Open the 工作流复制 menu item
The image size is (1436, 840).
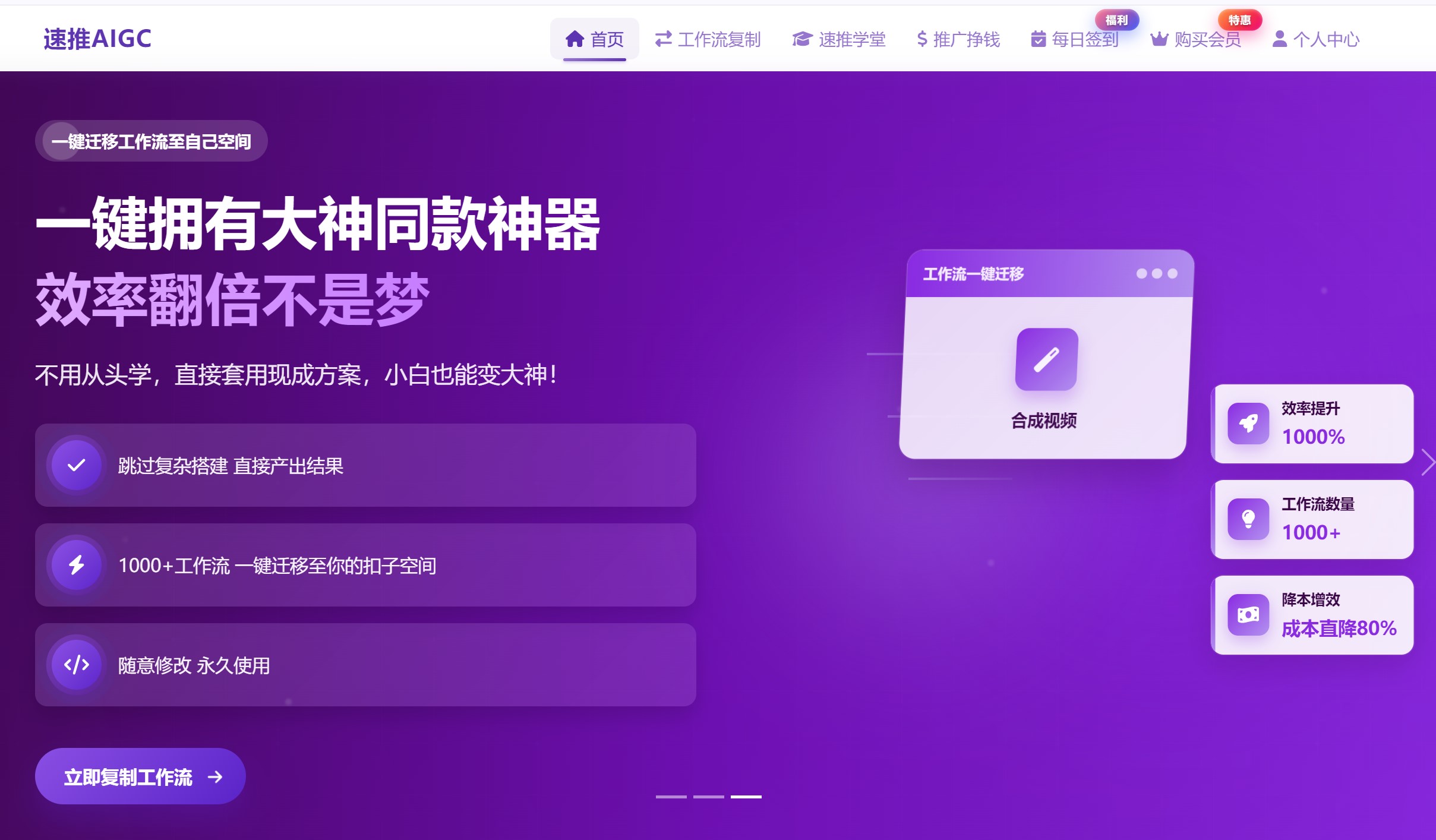pos(708,39)
